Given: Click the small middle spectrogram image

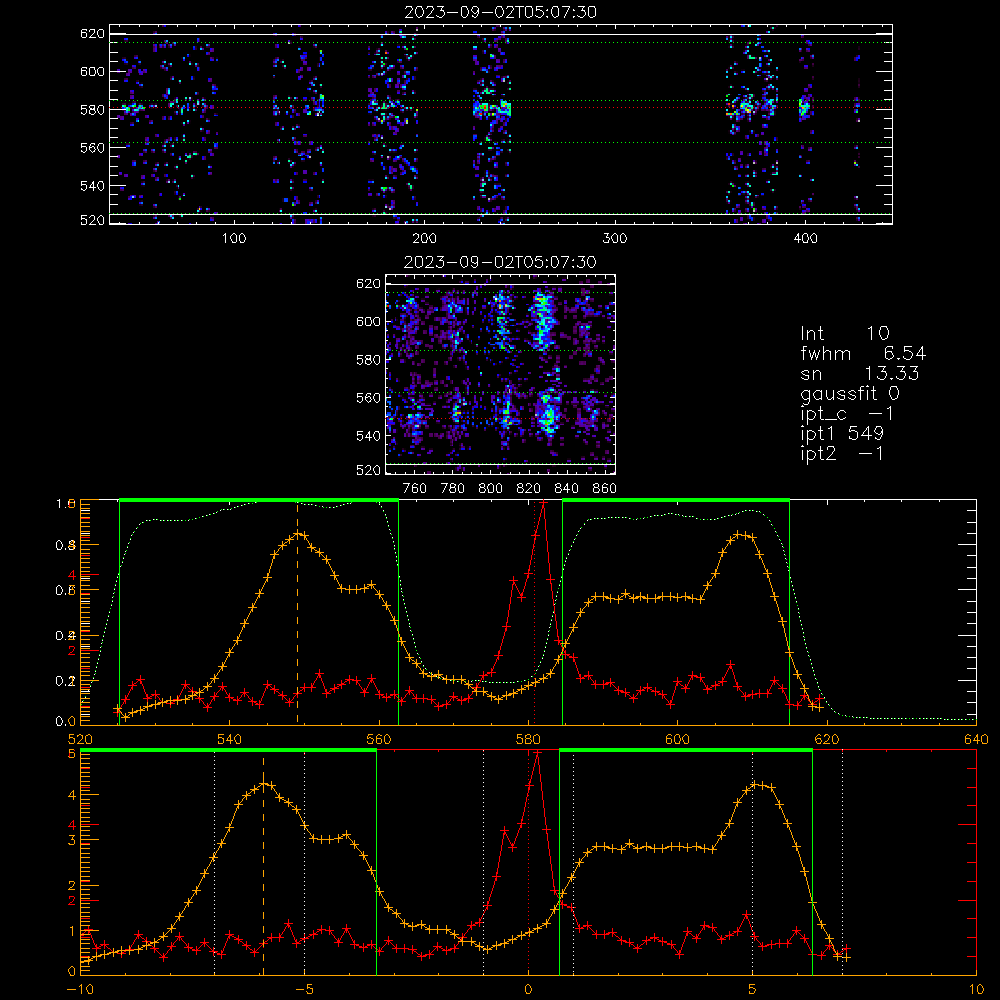Looking at the screenshot, I should 501,374.
